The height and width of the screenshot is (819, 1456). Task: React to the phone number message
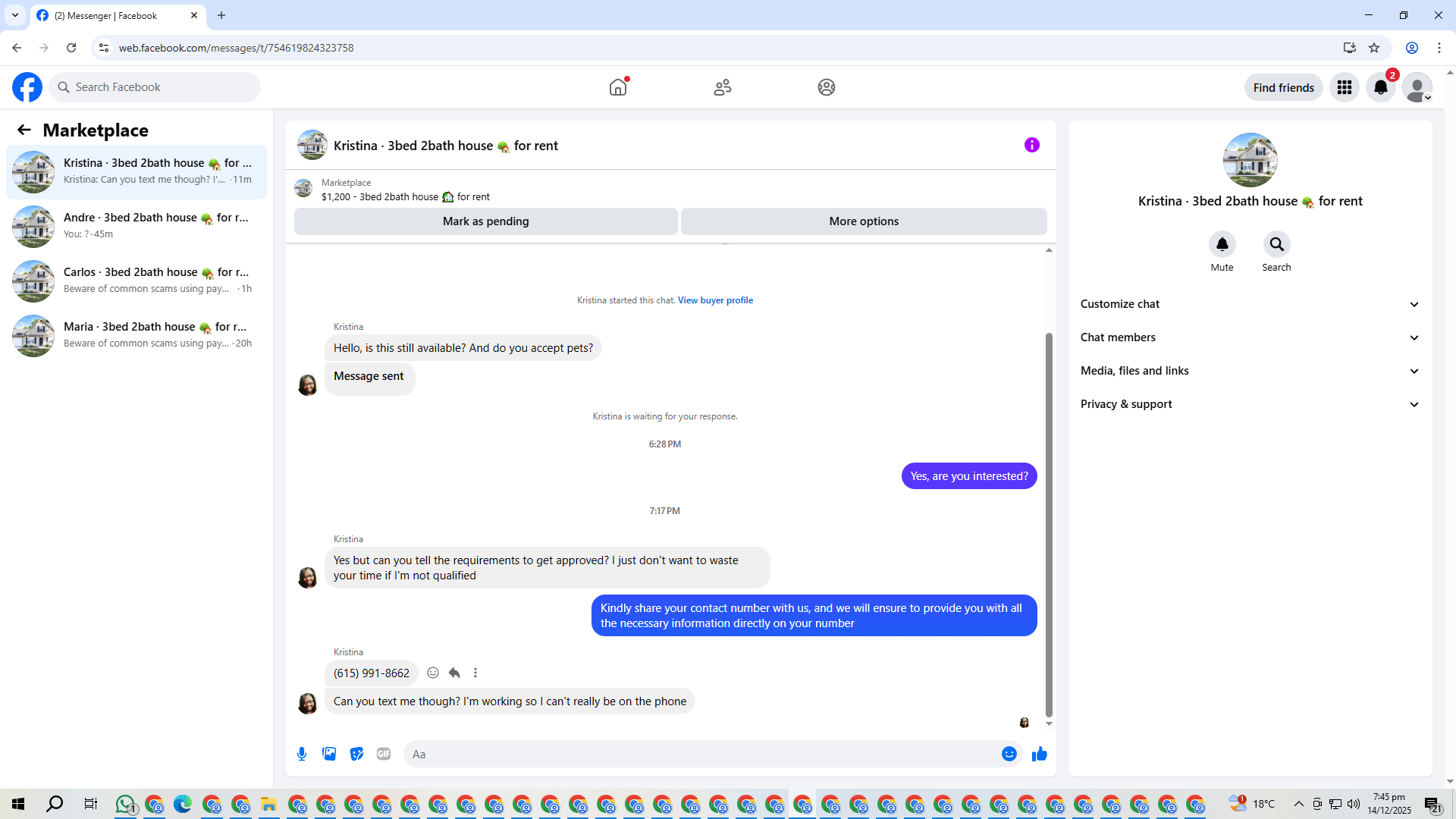coord(433,673)
